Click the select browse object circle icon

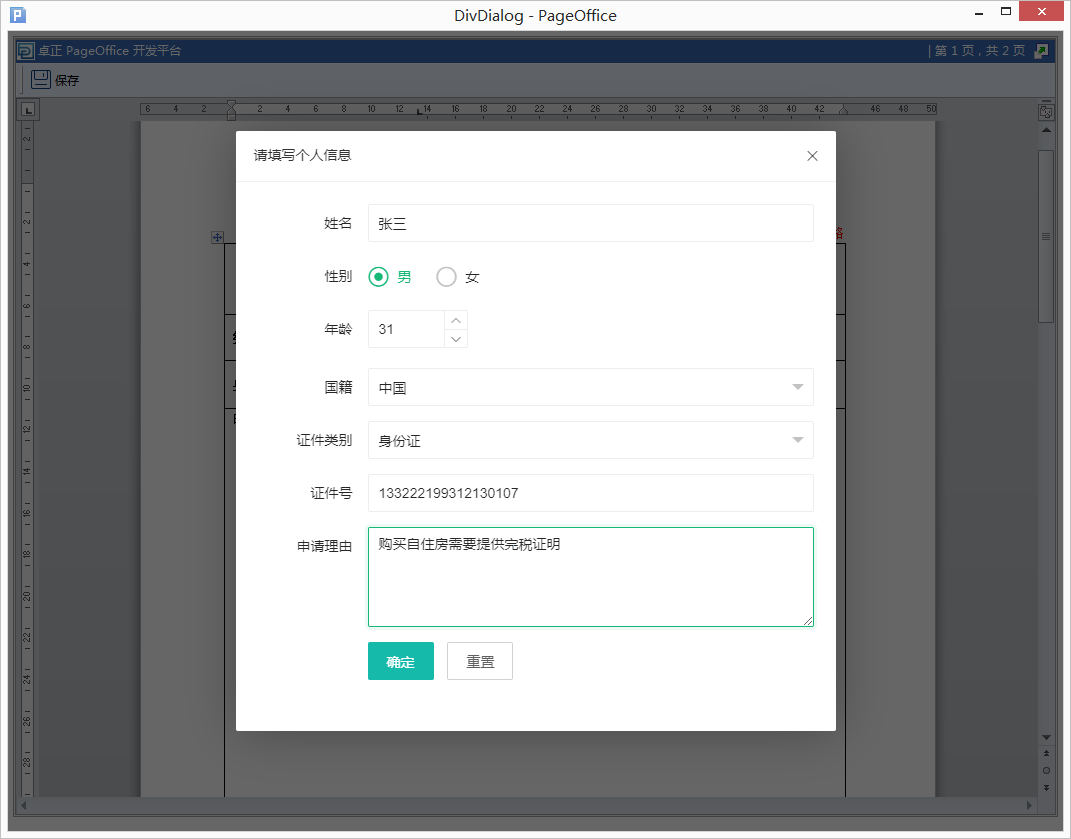(1046, 770)
